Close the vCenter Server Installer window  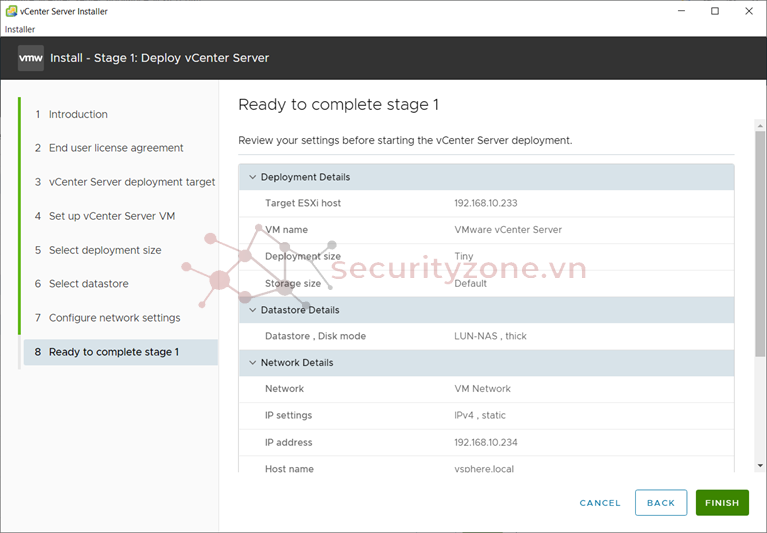point(748,11)
